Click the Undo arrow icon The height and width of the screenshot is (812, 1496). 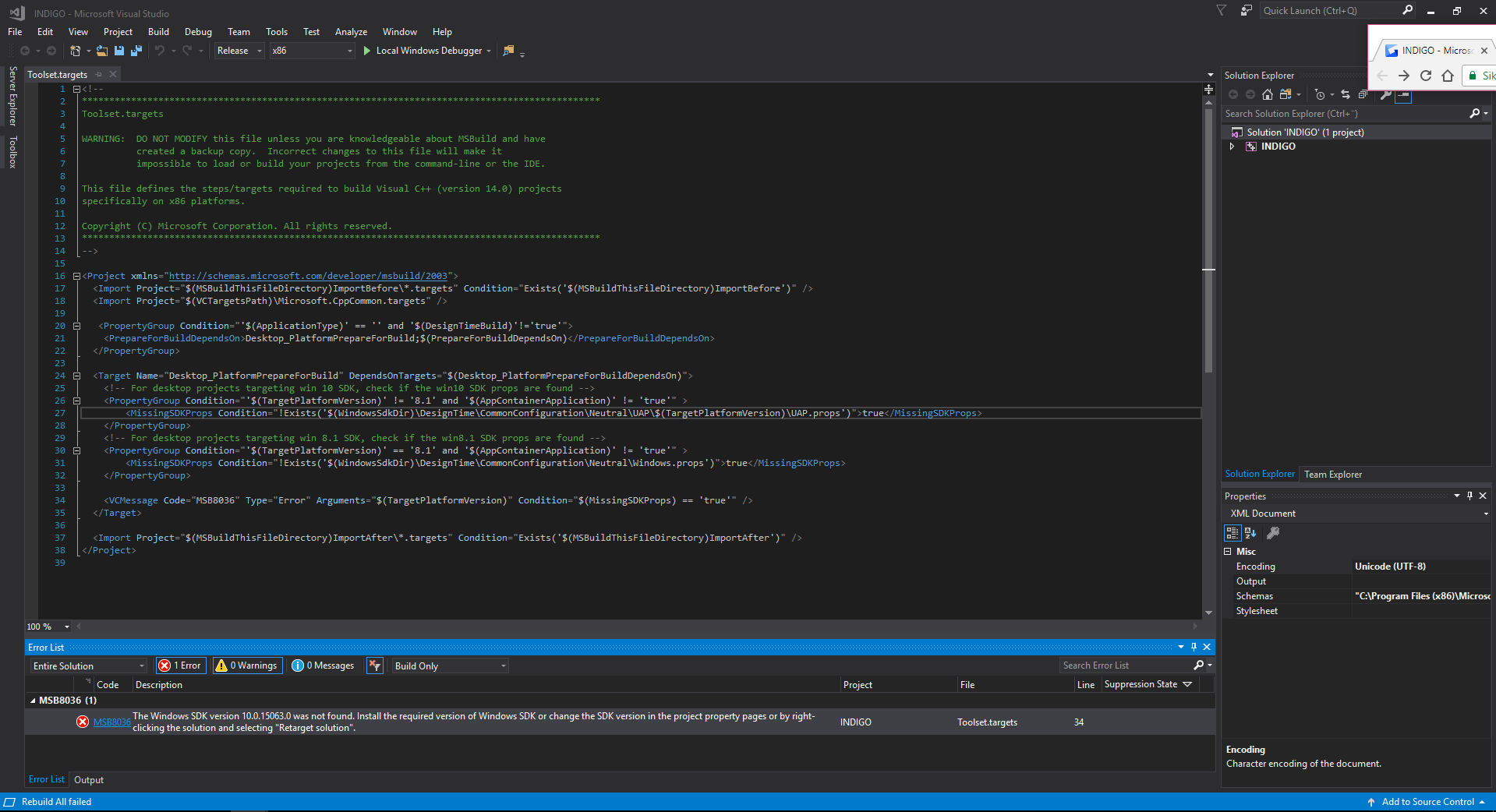click(x=160, y=51)
